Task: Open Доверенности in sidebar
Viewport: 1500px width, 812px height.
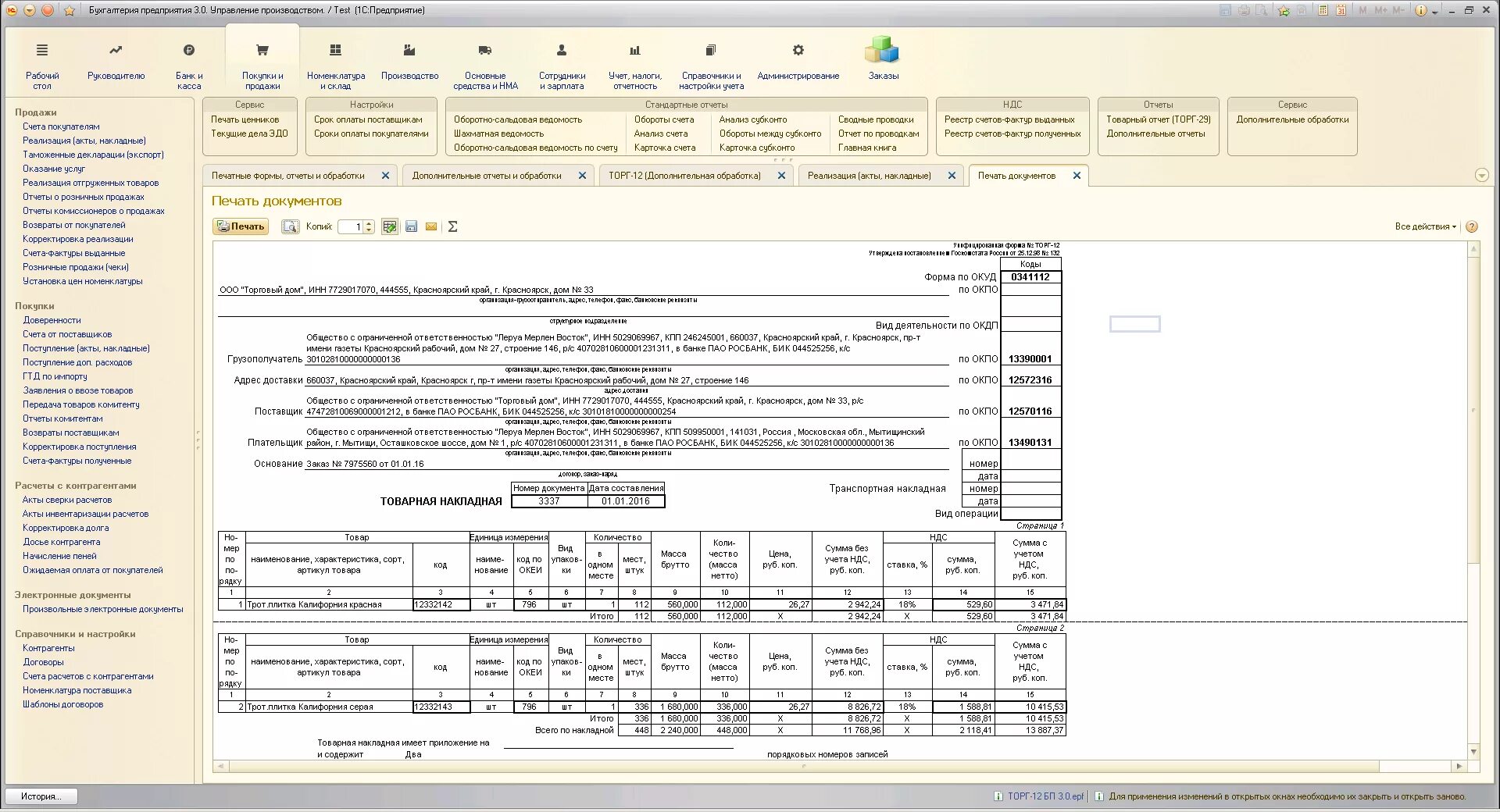Action: (x=52, y=320)
